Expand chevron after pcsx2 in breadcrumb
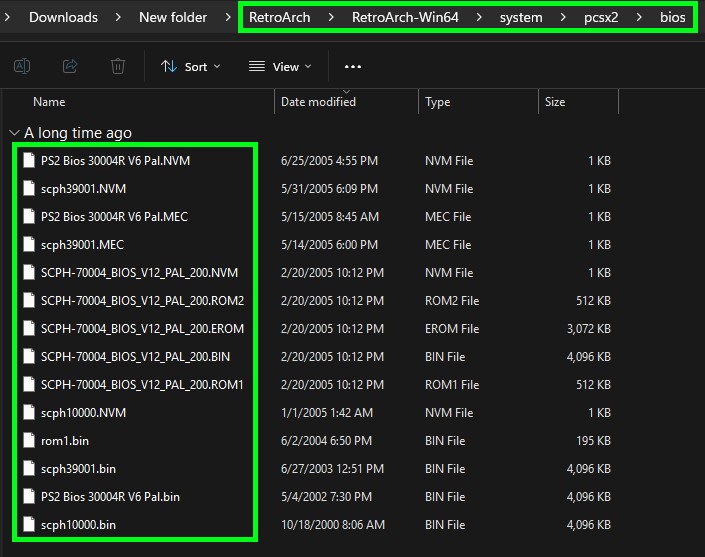The image size is (705, 557). (x=639, y=17)
